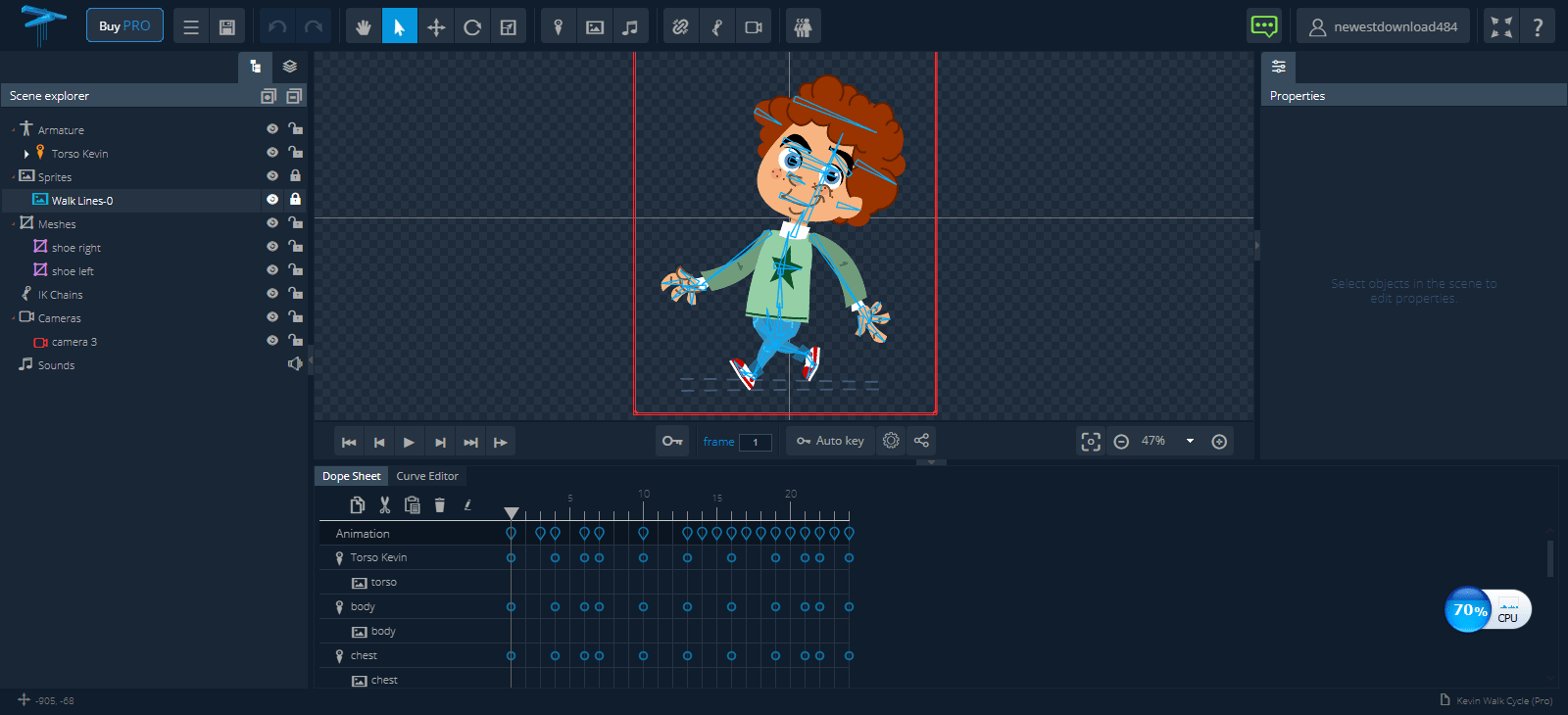Hide the shoe right mesh
This screenshot has width=1568, height=715.
(272, 246)
